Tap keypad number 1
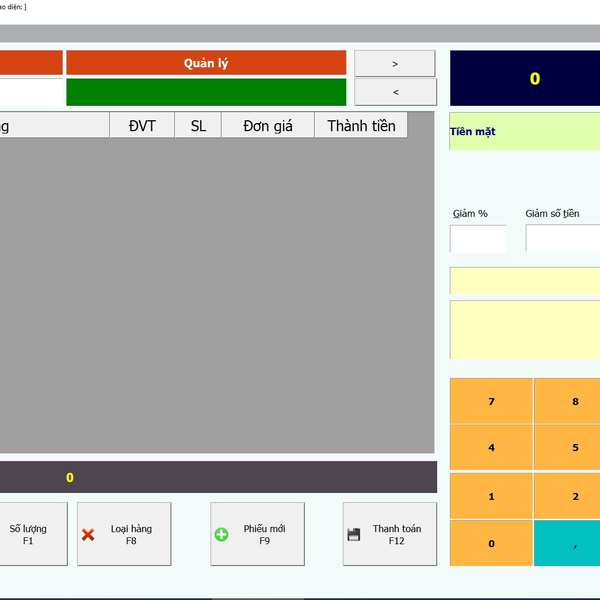 point(491,496)
